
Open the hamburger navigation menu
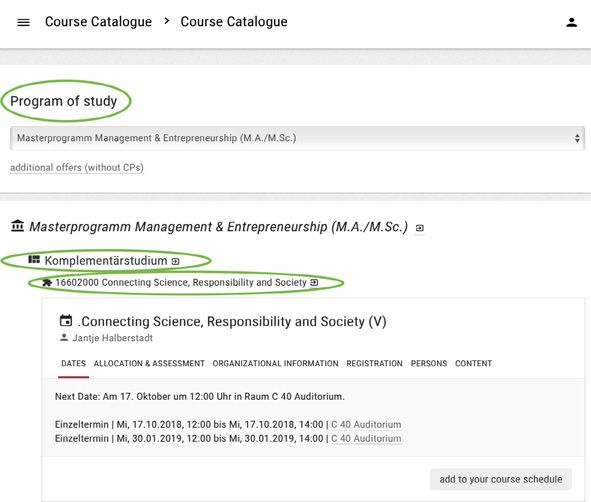(x=23, y=22)
